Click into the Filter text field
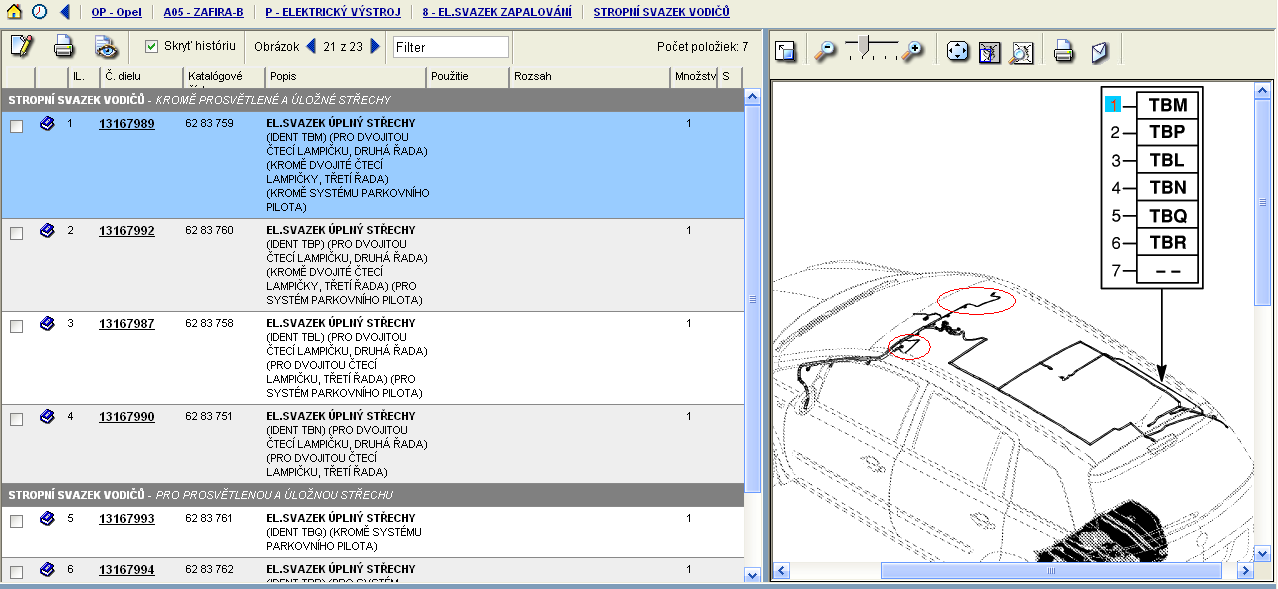Screen dimensions: 1278x589 (450, 47)
